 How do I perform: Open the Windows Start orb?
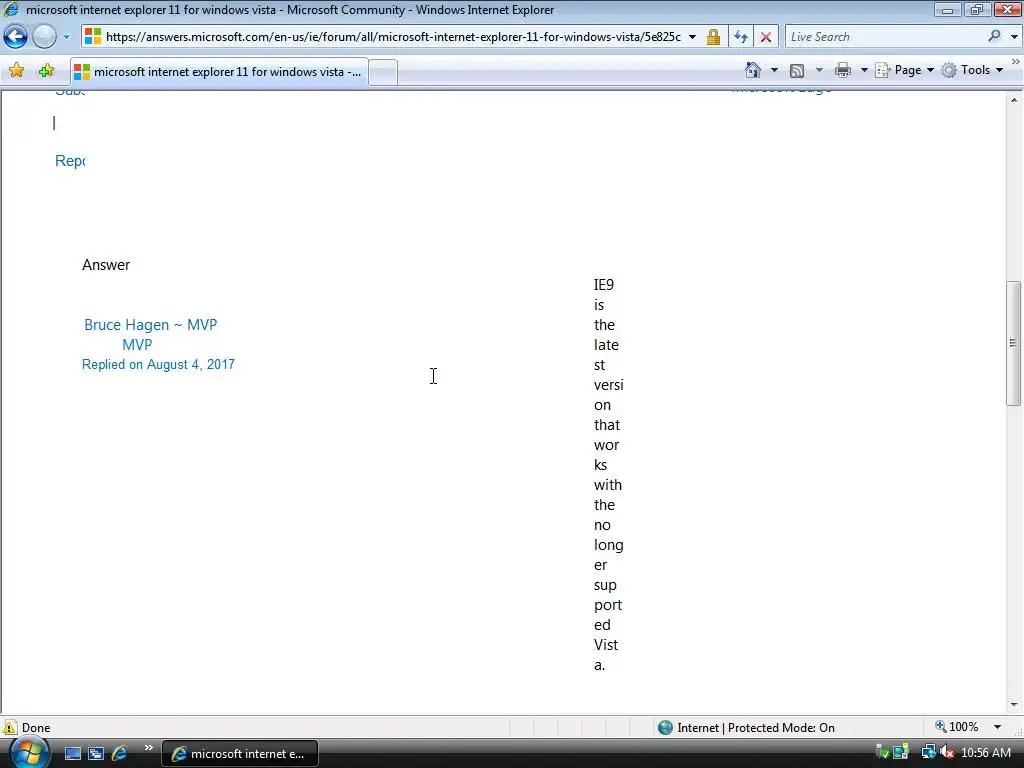click(x=29, y=752)
